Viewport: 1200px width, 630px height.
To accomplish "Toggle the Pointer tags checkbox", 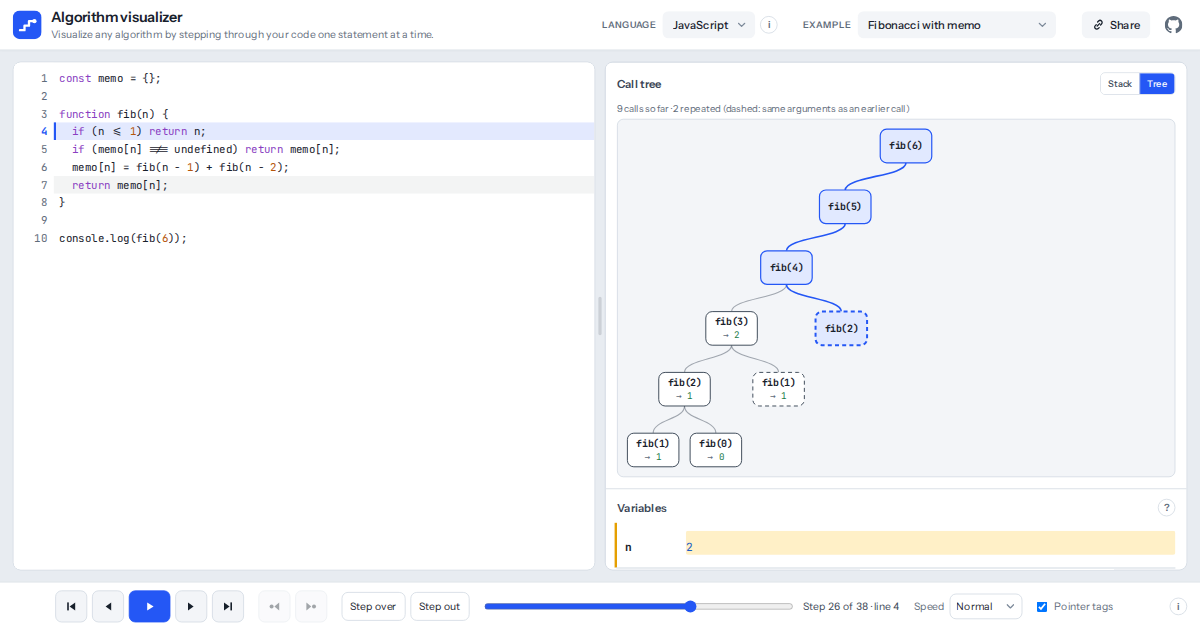I will click(x=1042, y=606).
